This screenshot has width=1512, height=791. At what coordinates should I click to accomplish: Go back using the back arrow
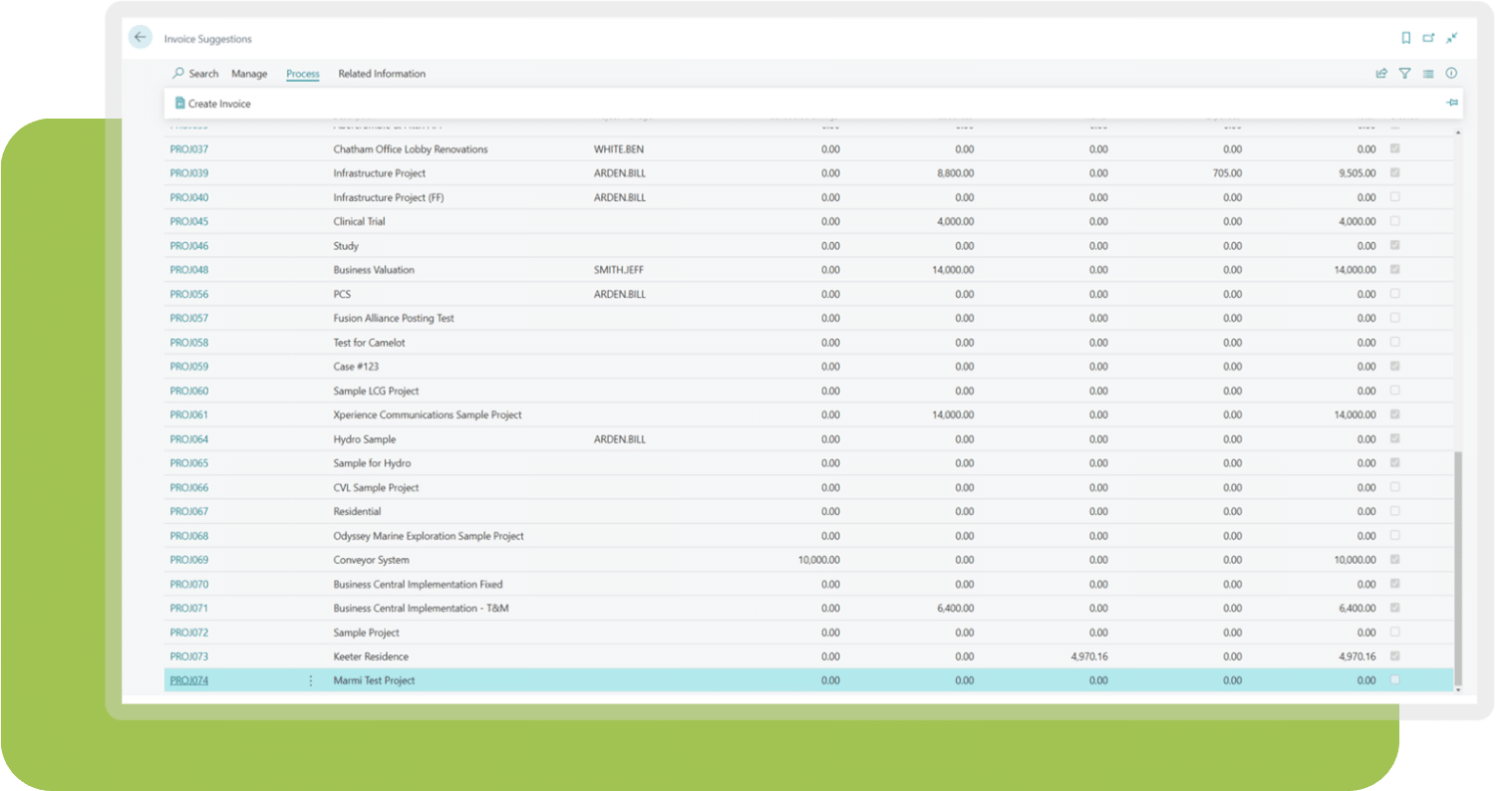click(x=140, y=37)
